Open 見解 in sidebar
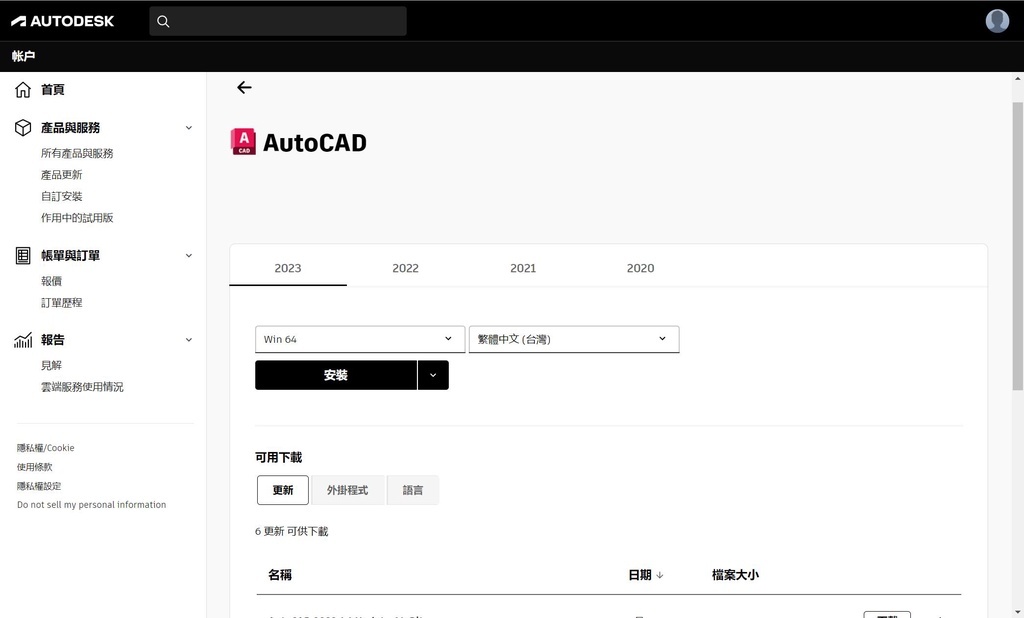This screenshot has width=1024, height=618. point(51,365)
